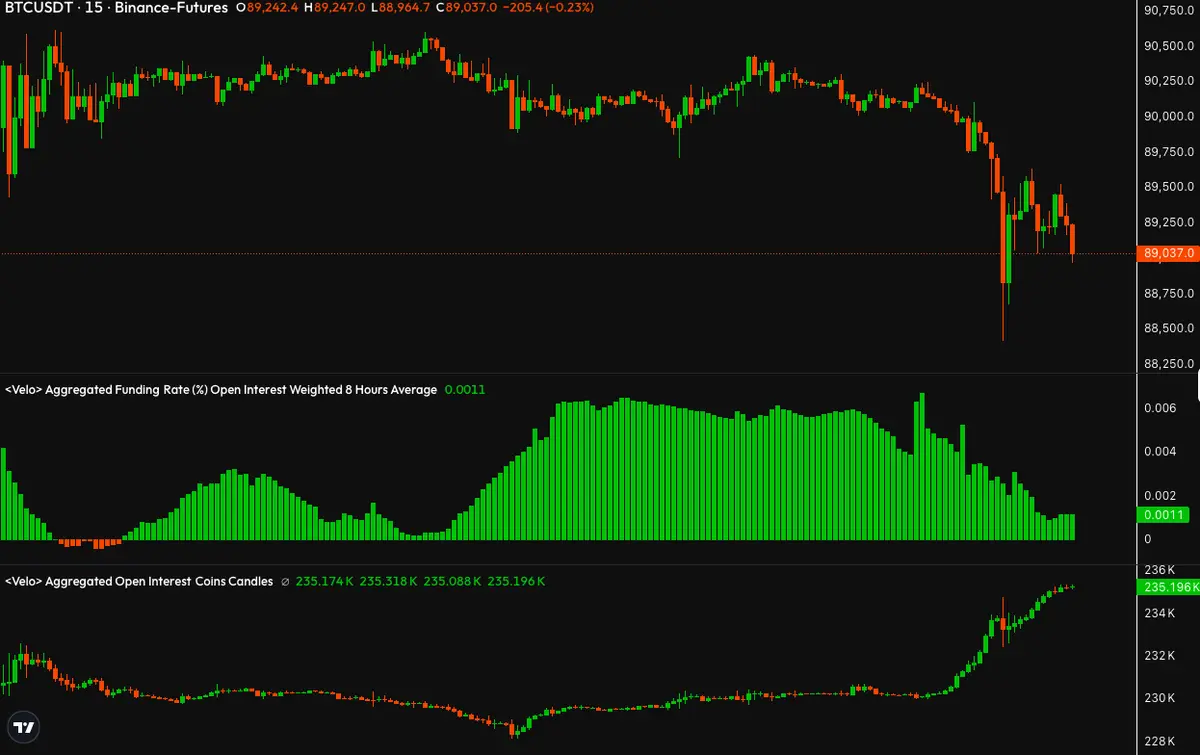The image size is (1200, 755).
Task: Click the 90,250.0 price scale label
Action: pyautogui.click(x=1170, y=81)
